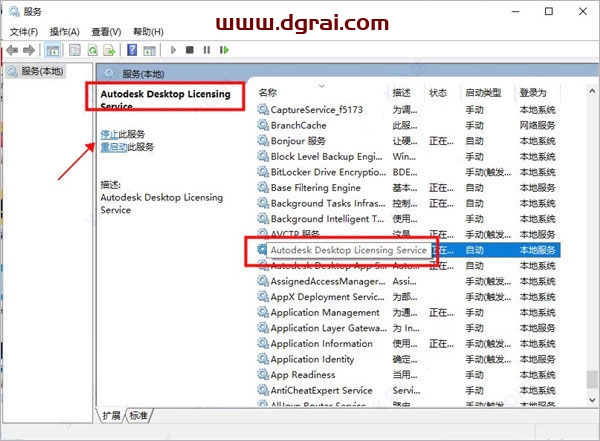This screenshot has height=441, width=600.
Task: Click the scrollbar up arrow
Action: click(x=592, y=91)
